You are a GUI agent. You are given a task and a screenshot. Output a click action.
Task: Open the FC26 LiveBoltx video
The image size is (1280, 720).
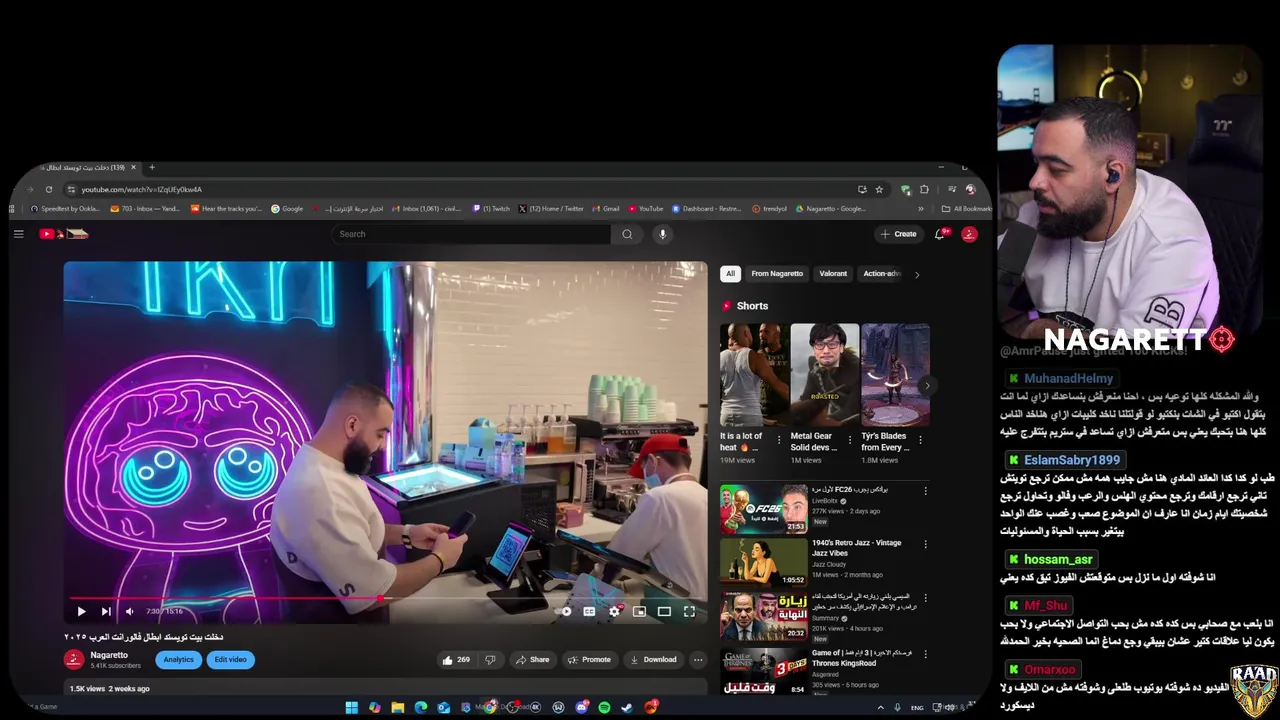click(x=763, y=509)
